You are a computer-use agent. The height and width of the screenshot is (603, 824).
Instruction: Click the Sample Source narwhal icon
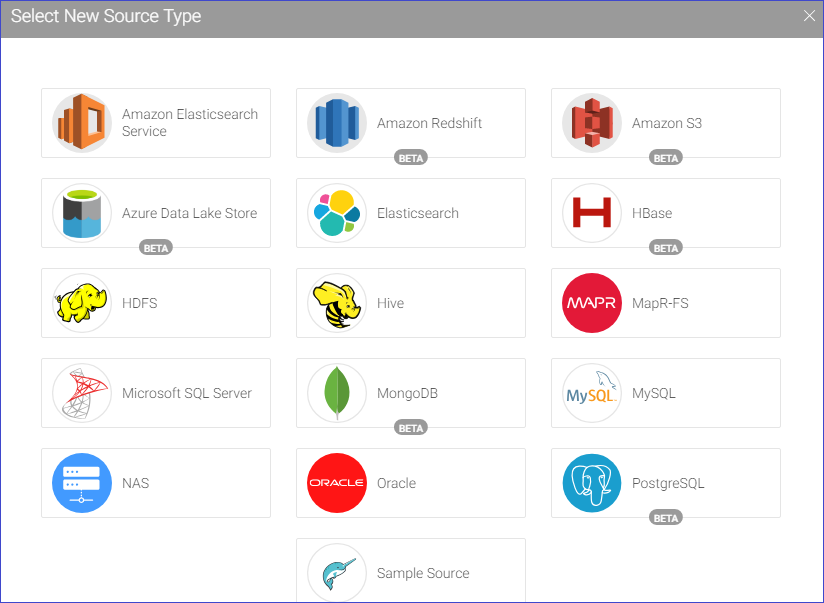(337, 573)
